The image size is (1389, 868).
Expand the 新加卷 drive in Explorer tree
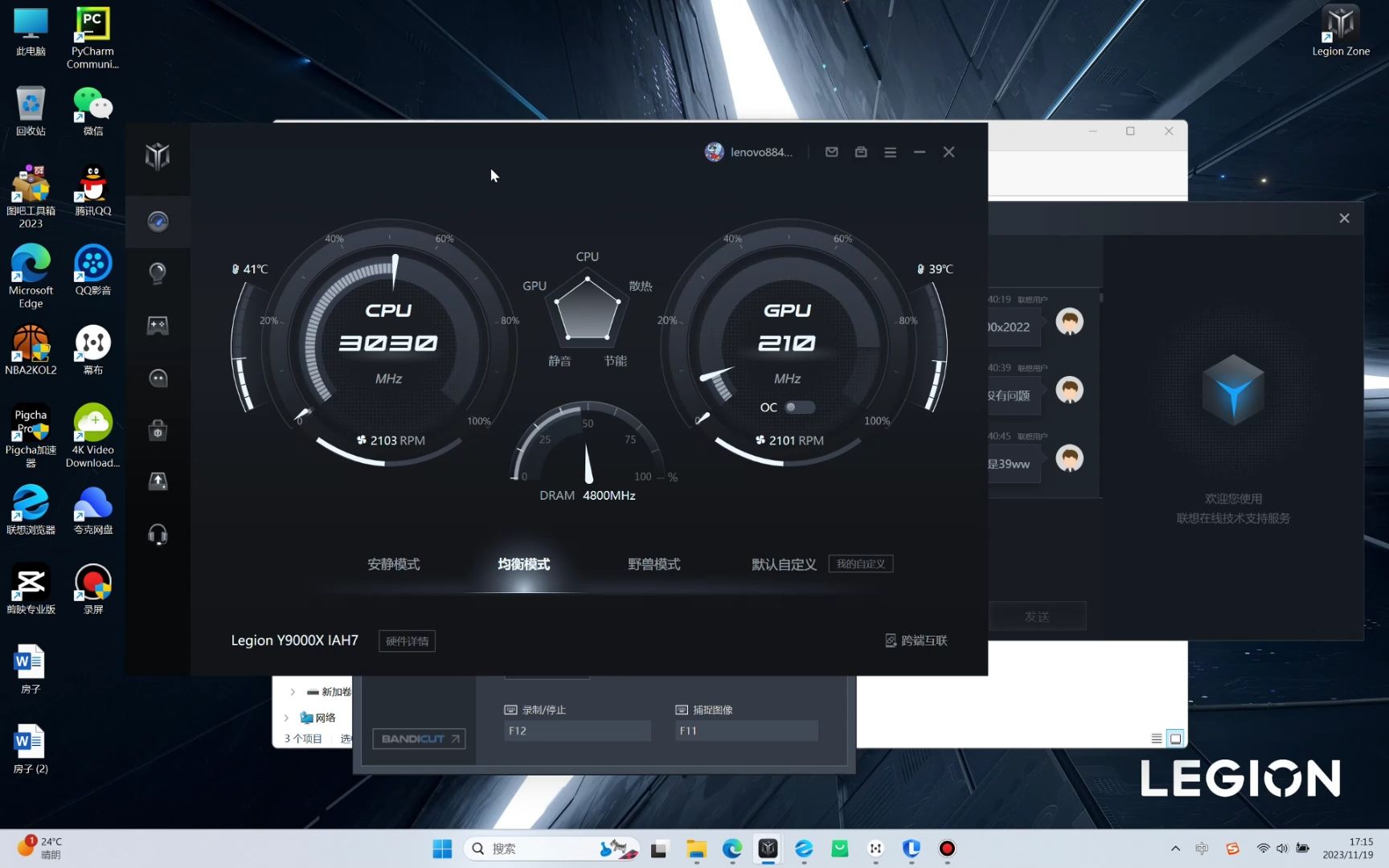tap(293, 692)
